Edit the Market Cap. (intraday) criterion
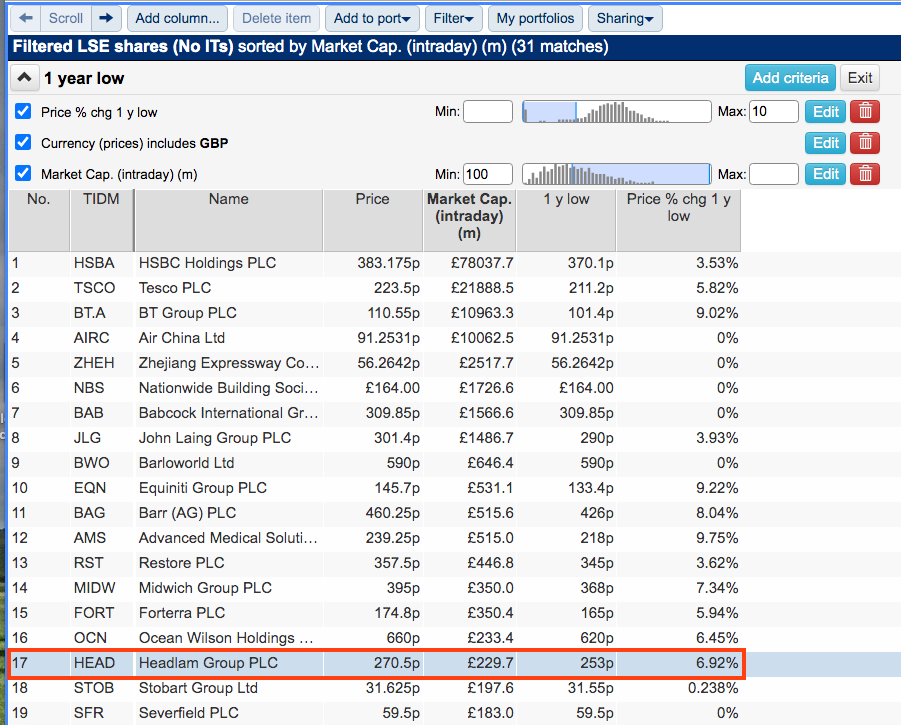The width and height of the screenshot is (901, 725). (826, 174)
